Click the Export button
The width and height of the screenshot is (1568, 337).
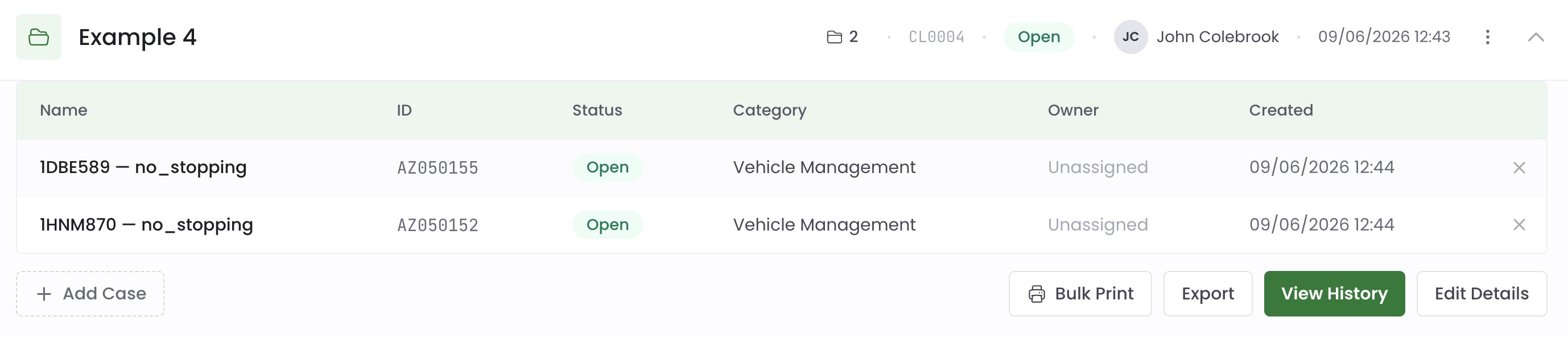click(x=1208, y=294)
